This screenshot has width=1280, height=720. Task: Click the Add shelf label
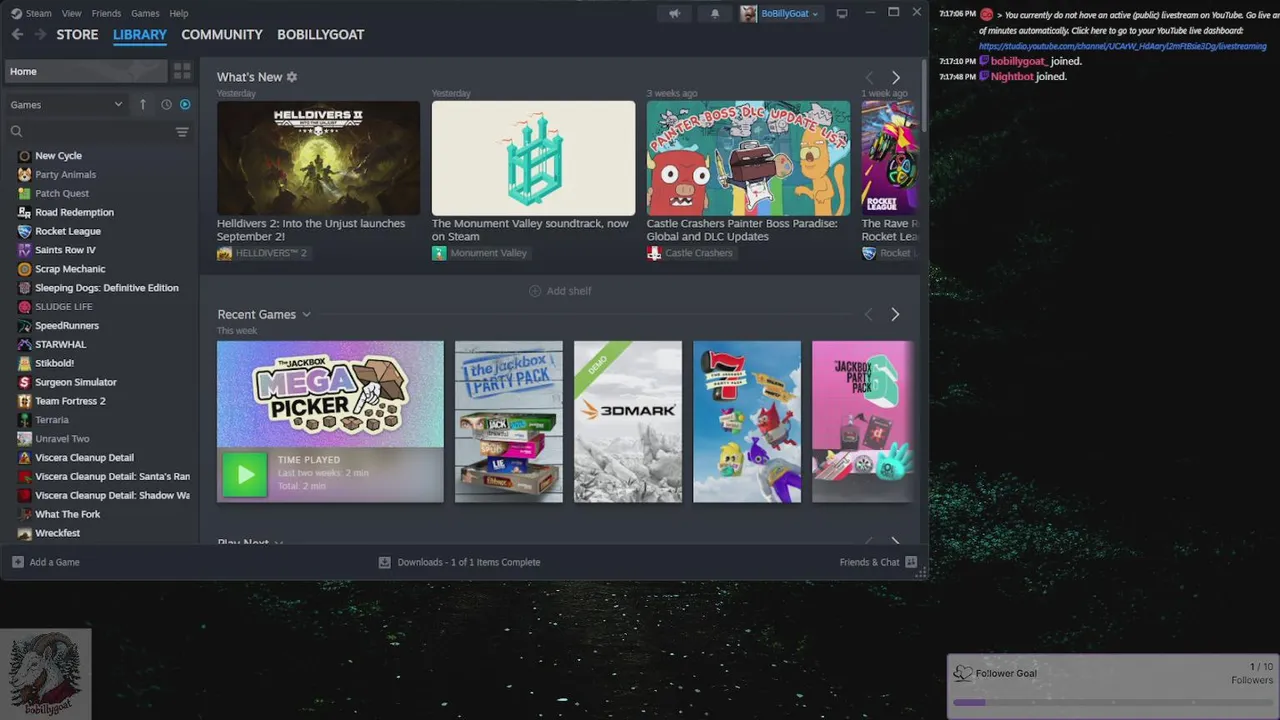569,291
